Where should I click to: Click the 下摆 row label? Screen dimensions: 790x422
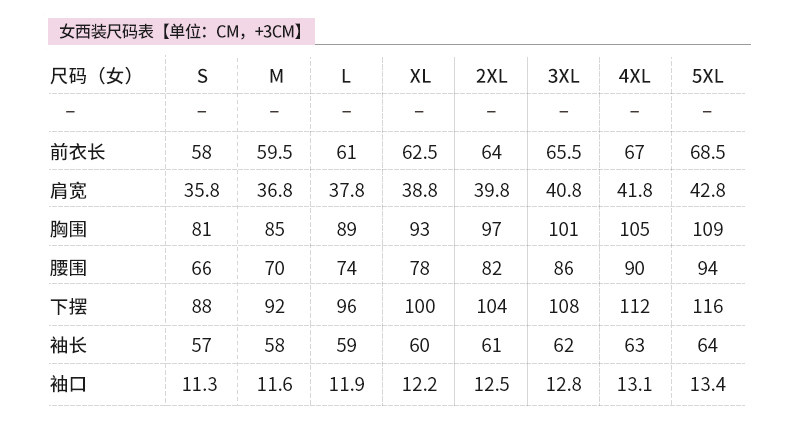(x=68, y=306)
